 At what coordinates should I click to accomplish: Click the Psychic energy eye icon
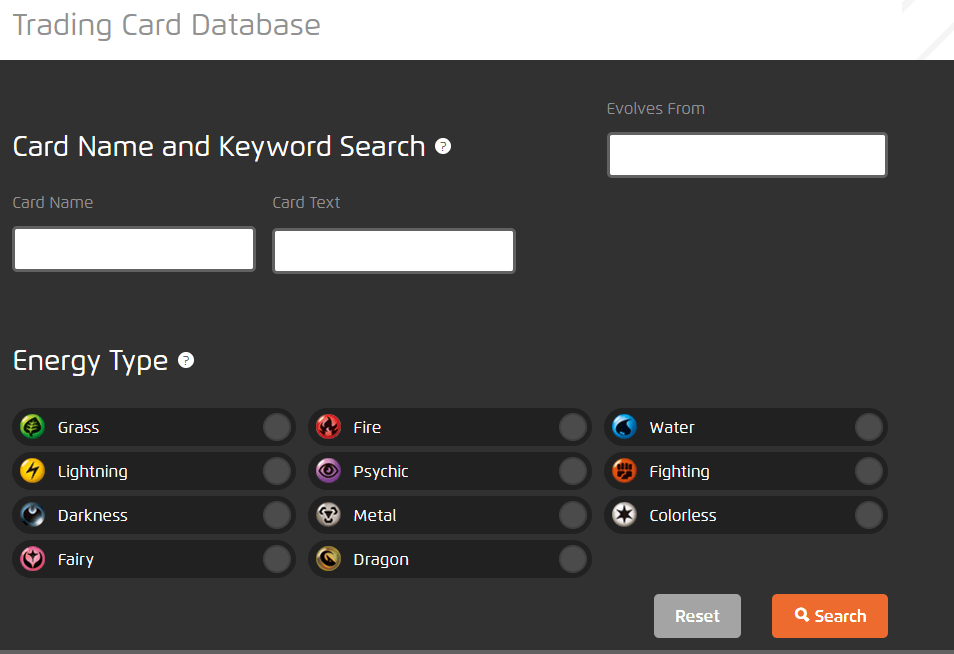click(x=328, y=471)
